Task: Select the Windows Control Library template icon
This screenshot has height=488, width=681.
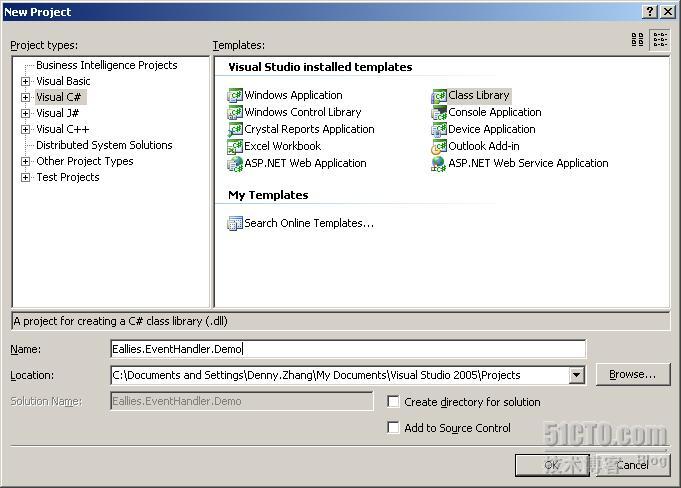Action: [x=235, y=112]
